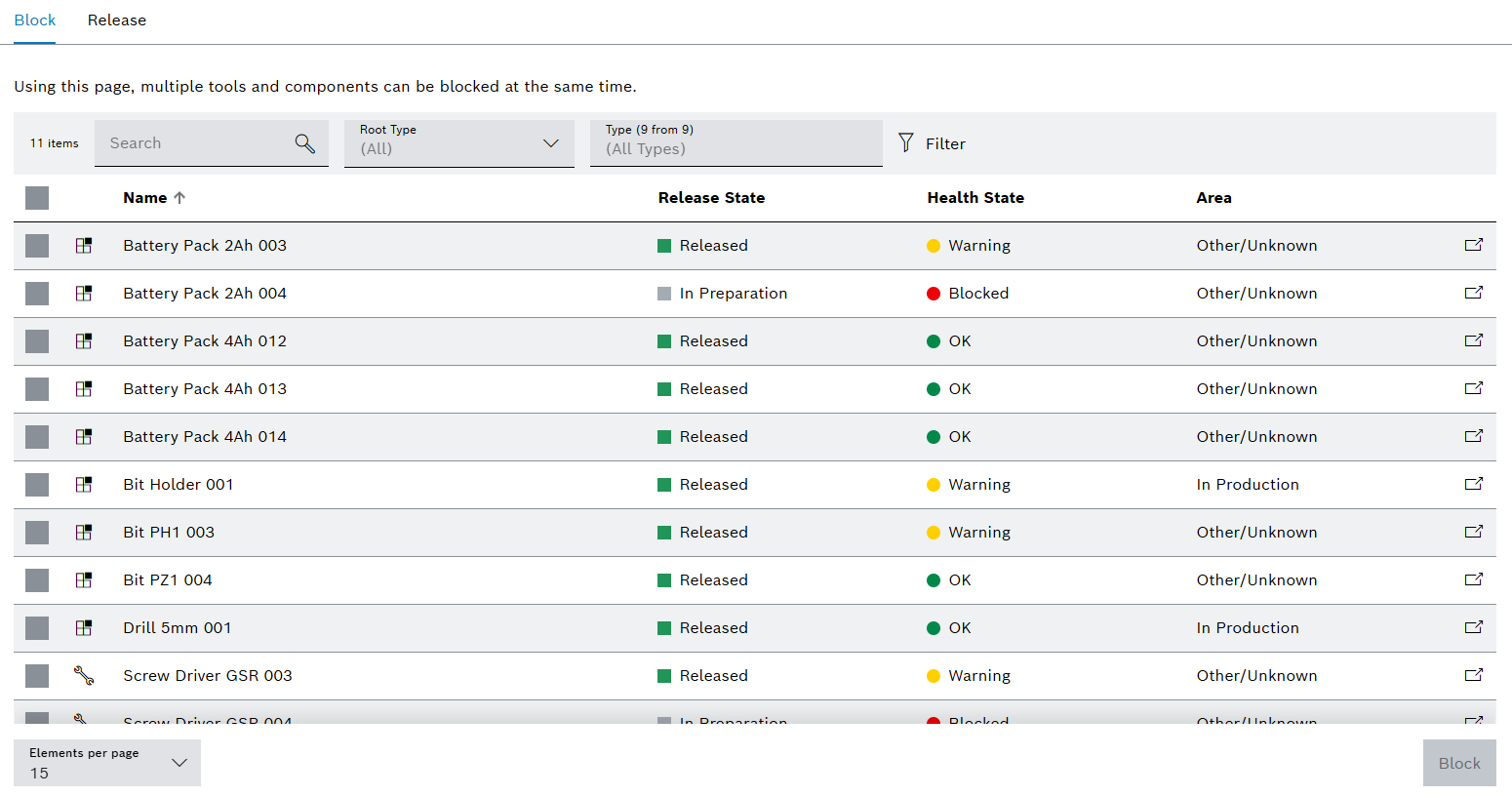The image size is (1512, 797).
Task: Click In Production area of Bit Holder 001
Action: (x=1248, y=484)
